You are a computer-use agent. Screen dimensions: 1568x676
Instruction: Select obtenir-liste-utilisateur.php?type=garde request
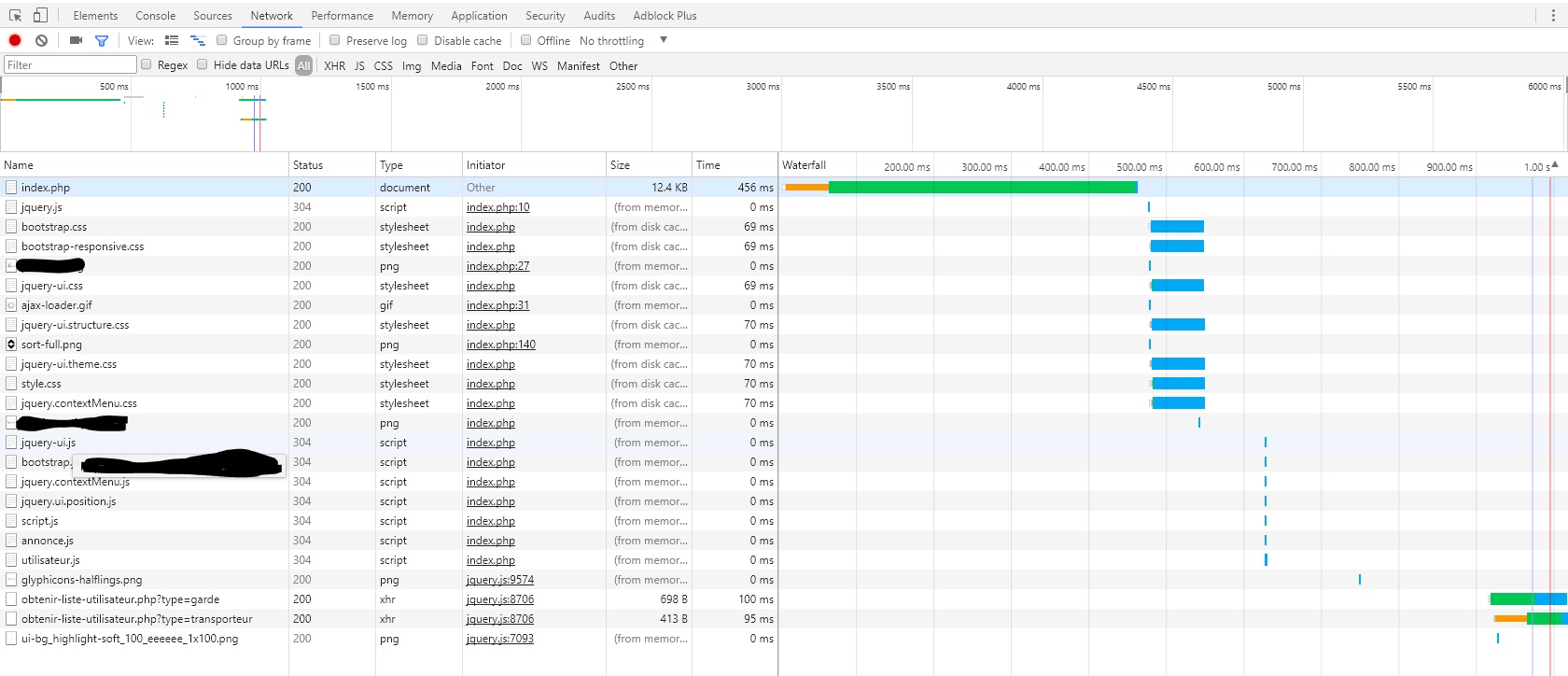pyautogui.click(x=388, y=599)
